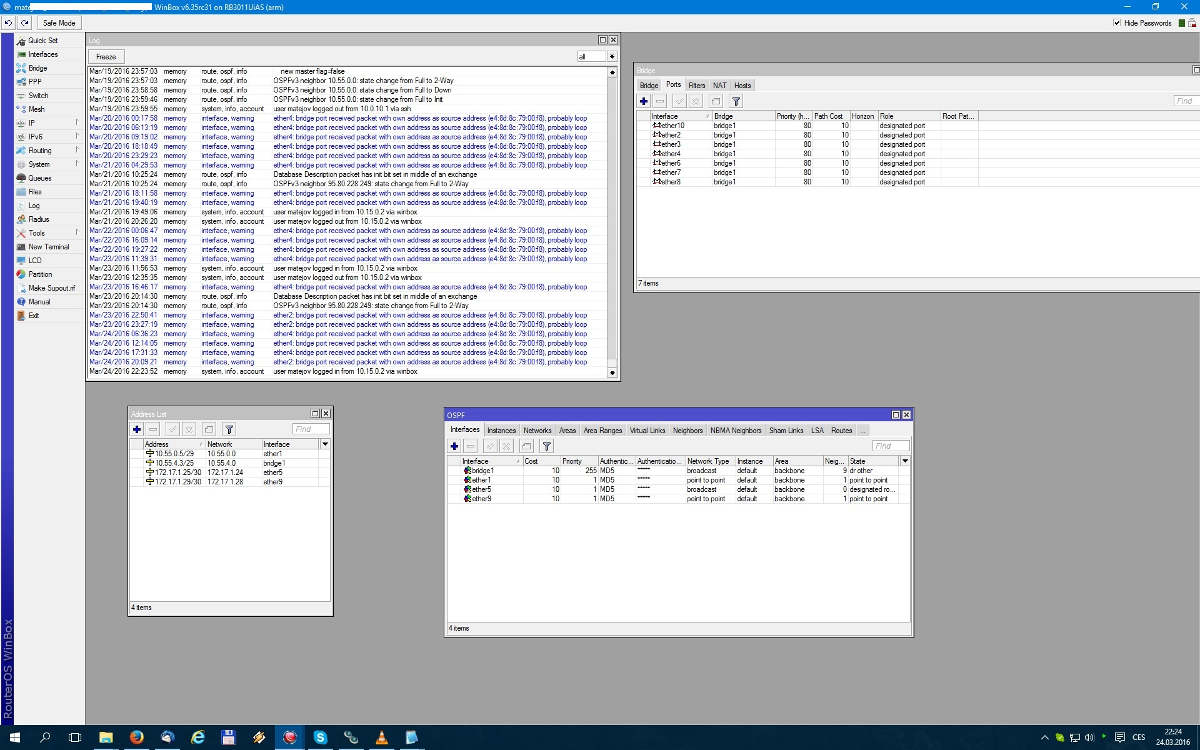Open Bridge from the left sidebar
This screenshot has width=1200, height=750.
tap(37, 68)
